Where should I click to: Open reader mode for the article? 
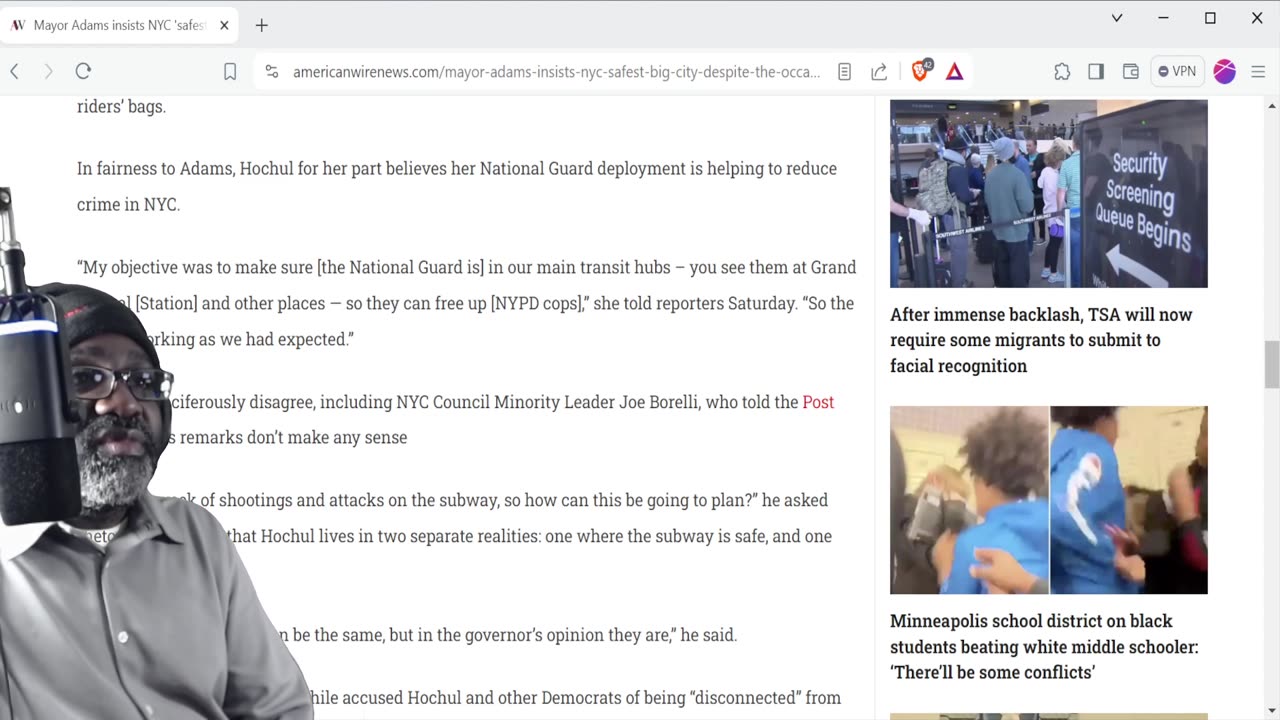pyautogui.click(x=844, y=72)
